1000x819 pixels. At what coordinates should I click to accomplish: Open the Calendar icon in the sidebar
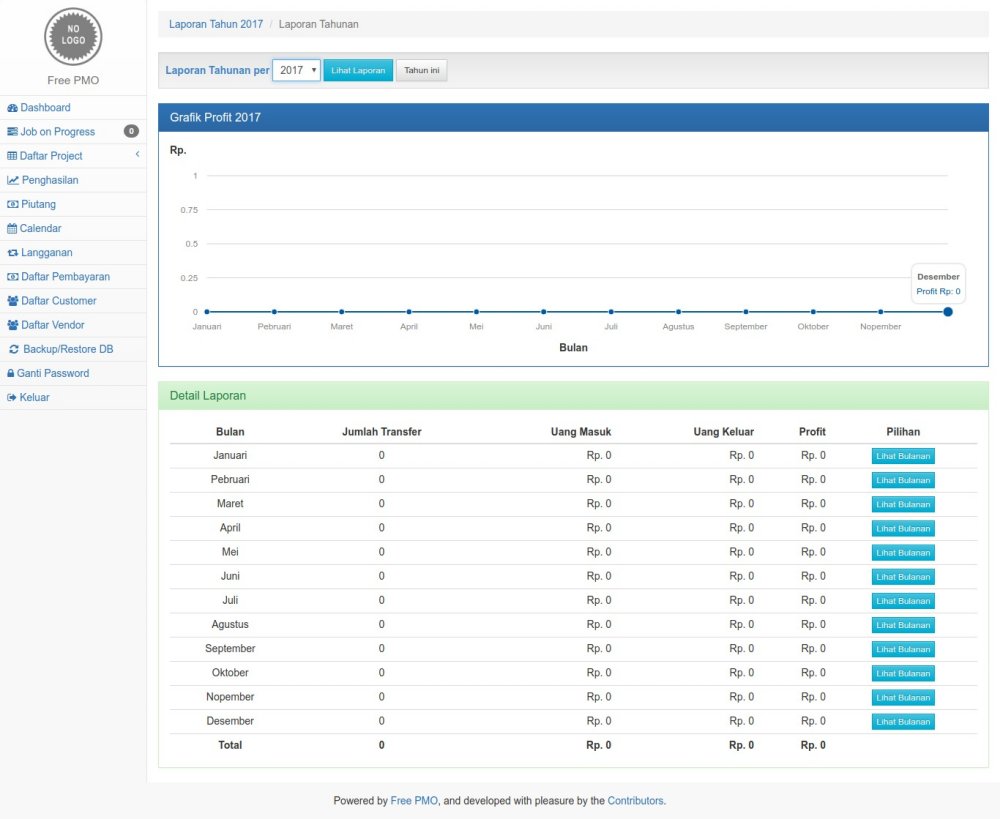(13, 228)
